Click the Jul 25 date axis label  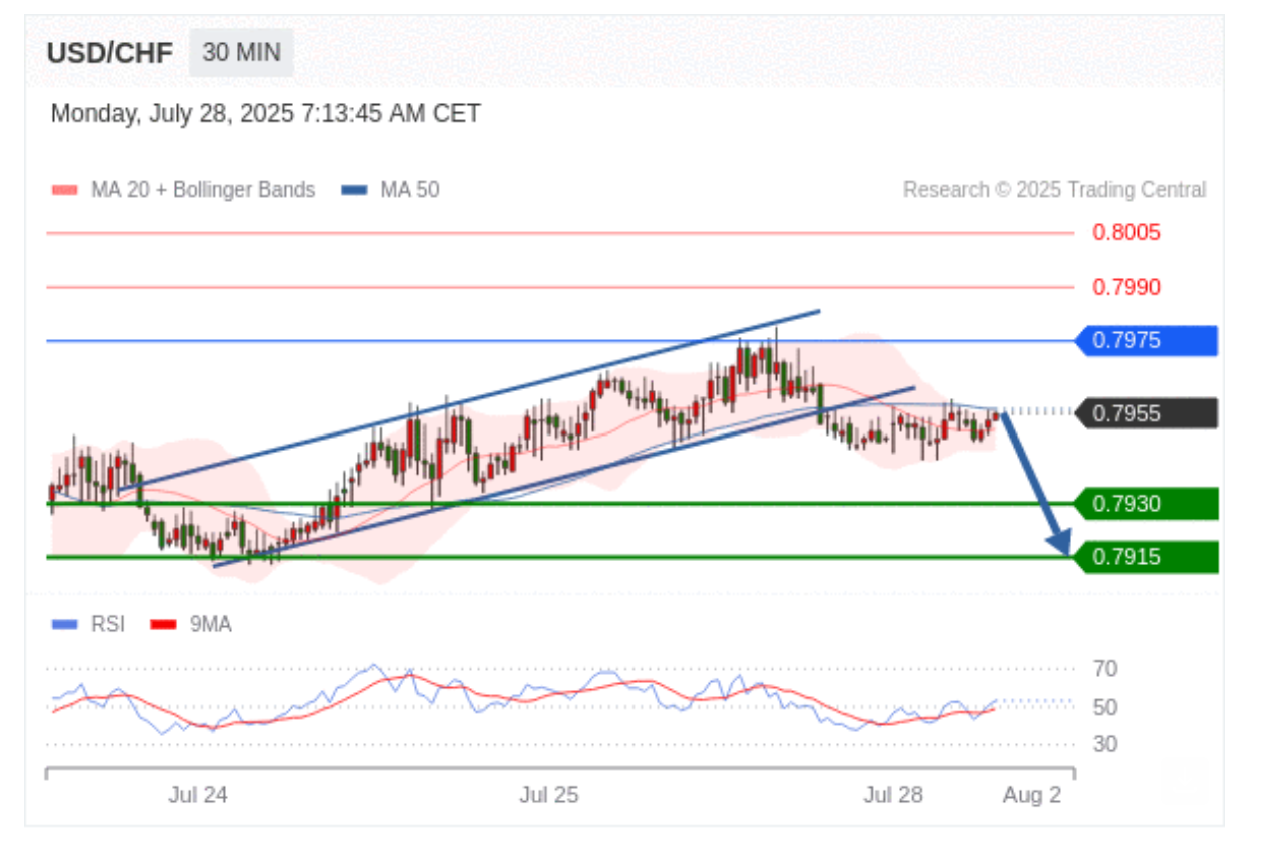(549, 796)
